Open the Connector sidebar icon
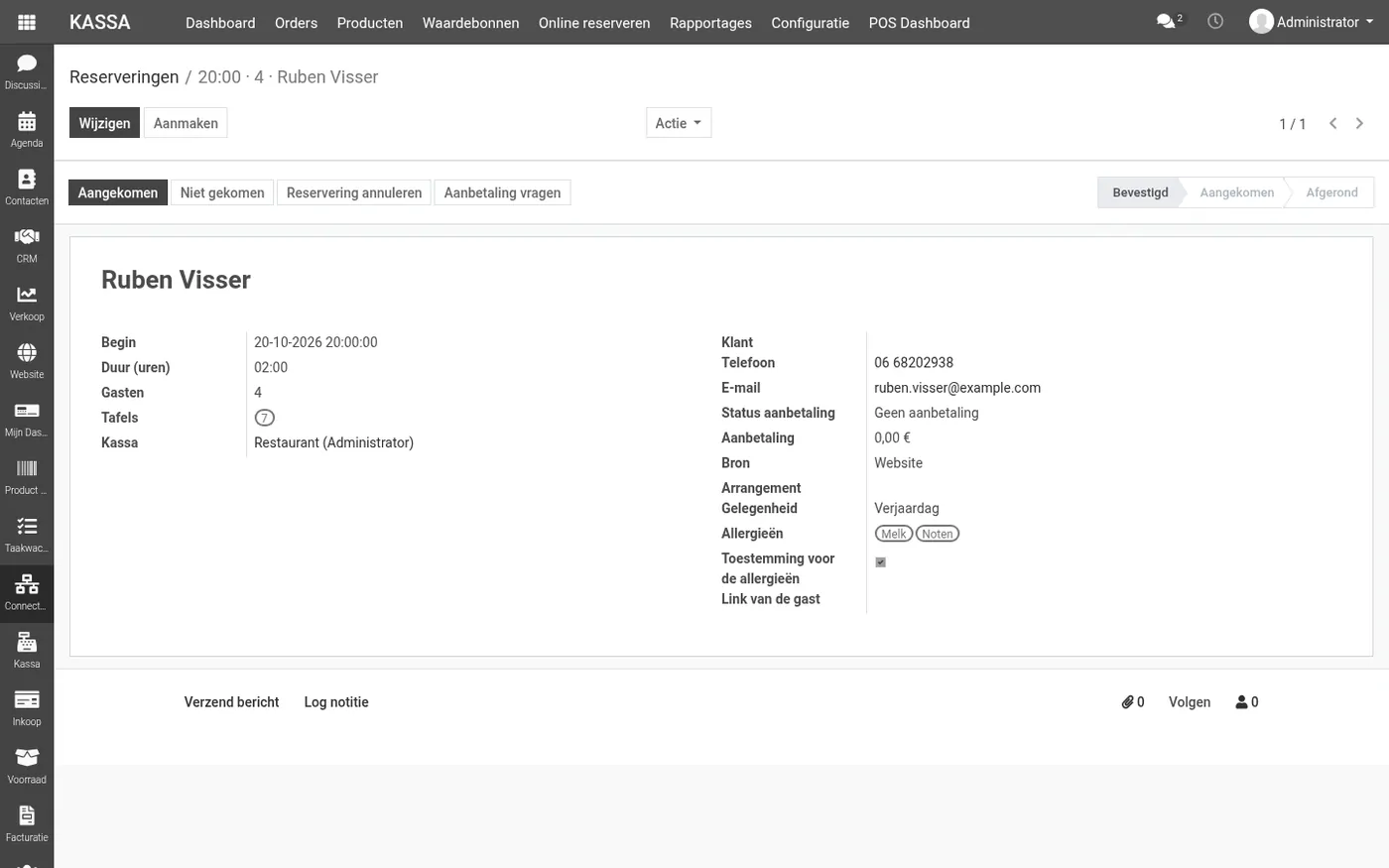Screen dimensions: 1389x868 27,593
